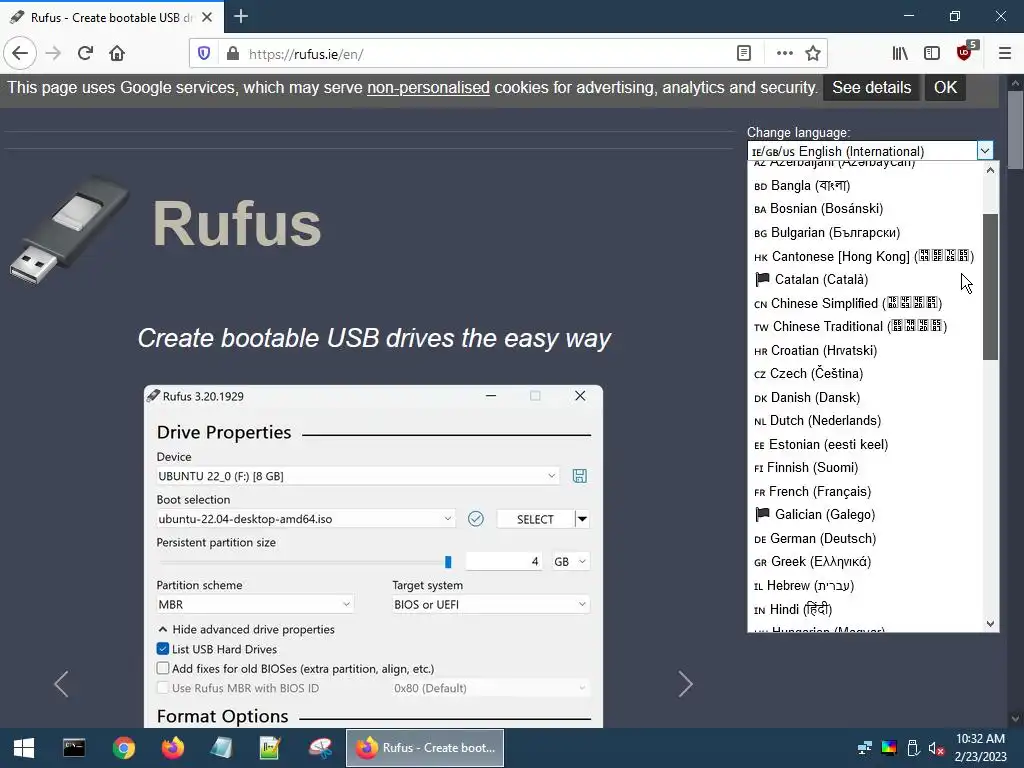The height and width of the screenshot is (768, 1024).
Task: Click language list scroll down arrow
Action: point(990,624)
